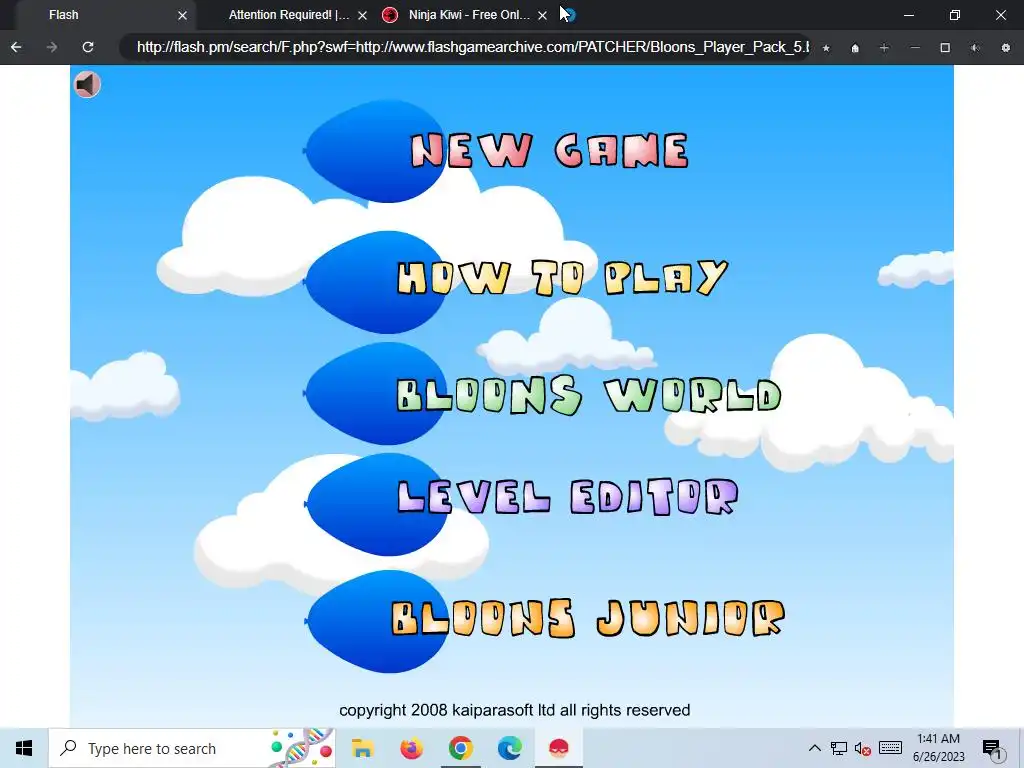Viewport: 1024px width, 768px height.
Task: Go forward to next page
Action: 52,47
